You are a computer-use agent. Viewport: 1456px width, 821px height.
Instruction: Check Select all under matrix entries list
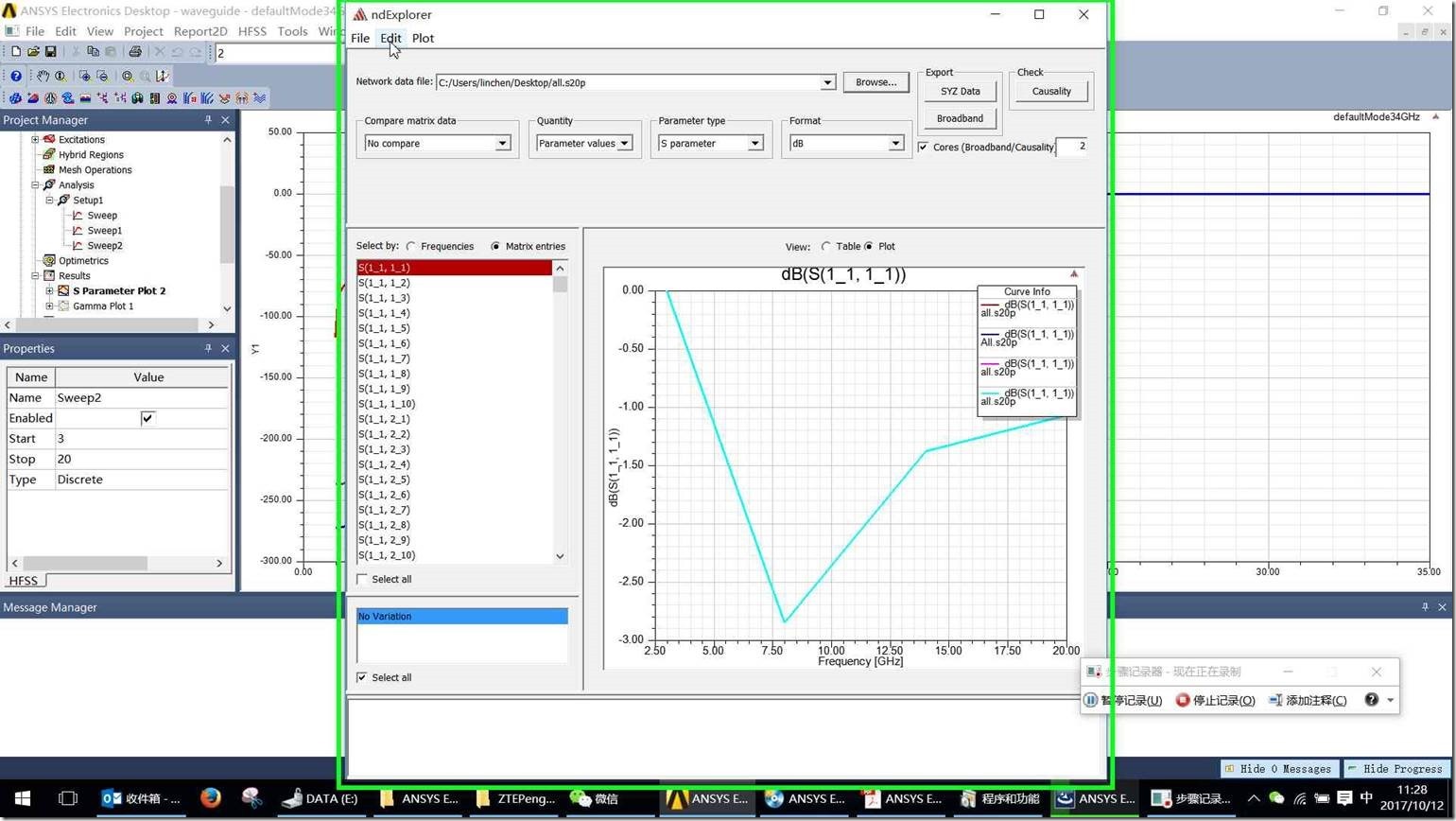click(x=362, y=579)
